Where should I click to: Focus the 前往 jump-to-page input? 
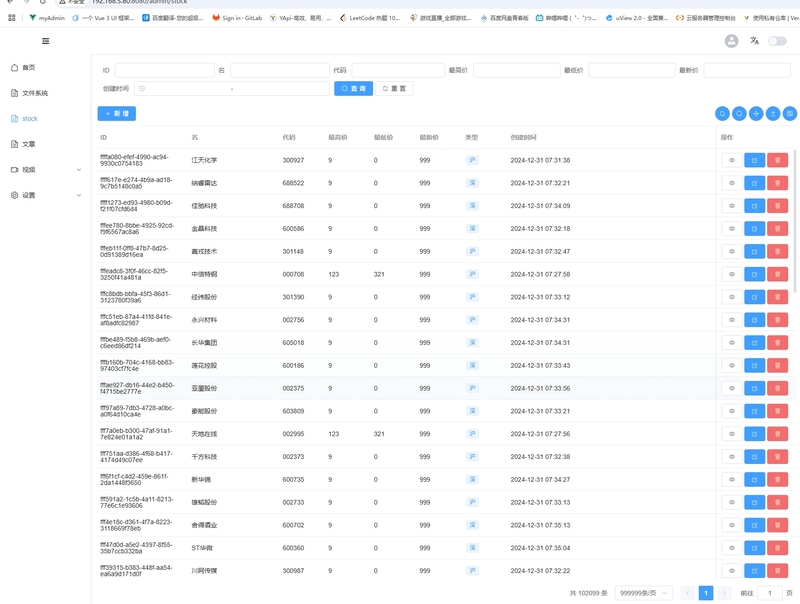pyautogui.click(x=769, y=593)
